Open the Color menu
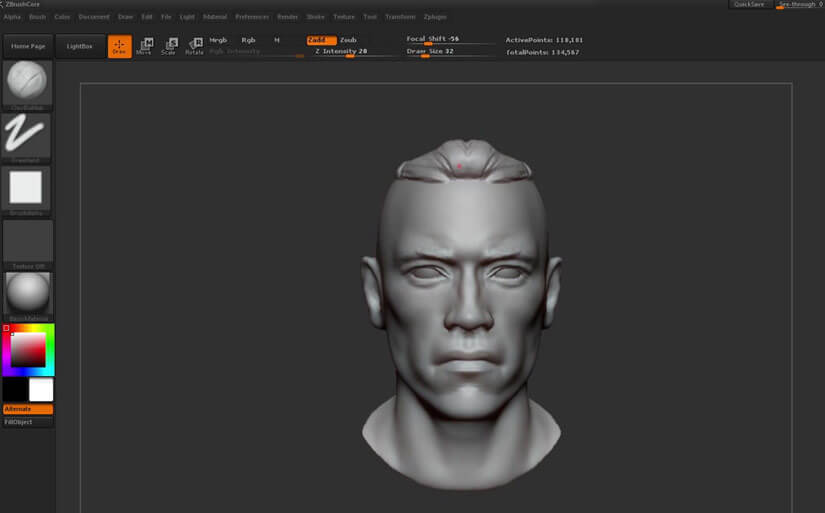The image size is (825, 513). 62,17
